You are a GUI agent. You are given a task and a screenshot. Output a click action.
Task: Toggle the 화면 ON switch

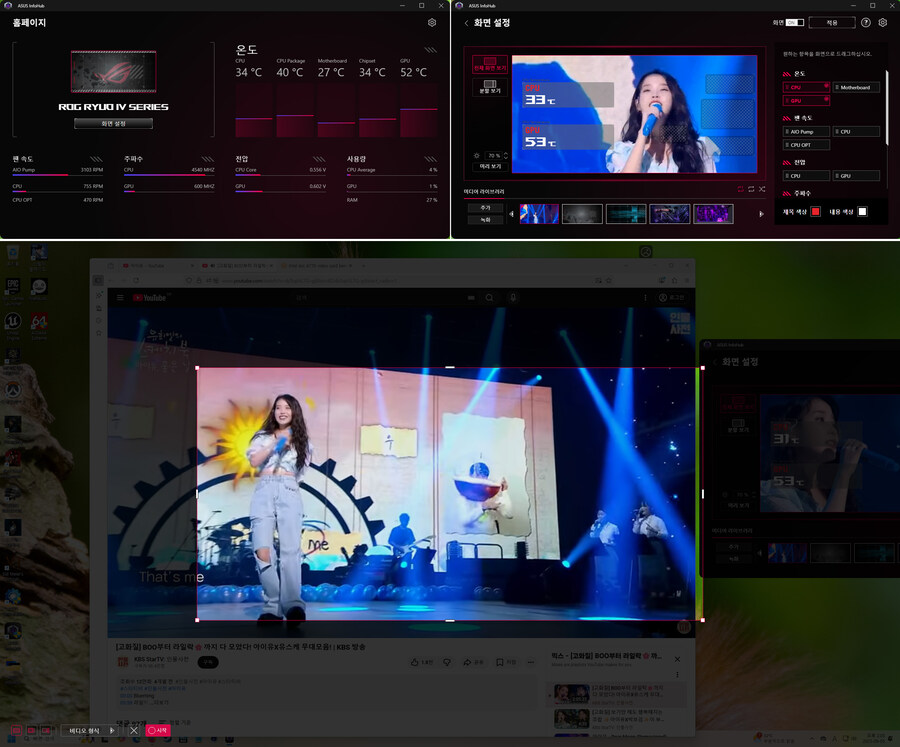point(793,22)
